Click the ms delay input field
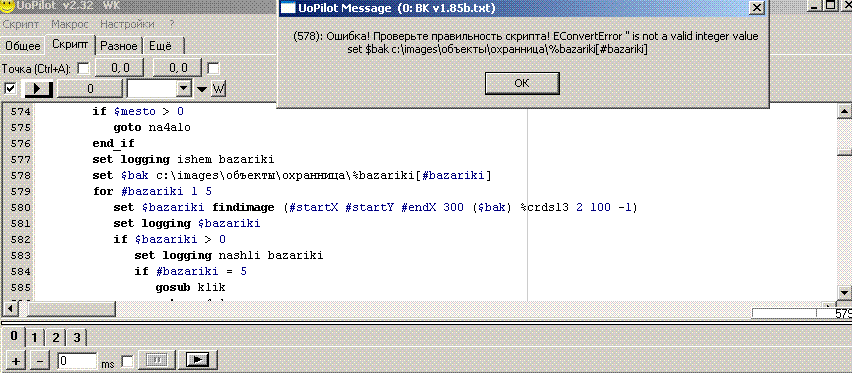The image size is (852, 373). coord(77,360)
